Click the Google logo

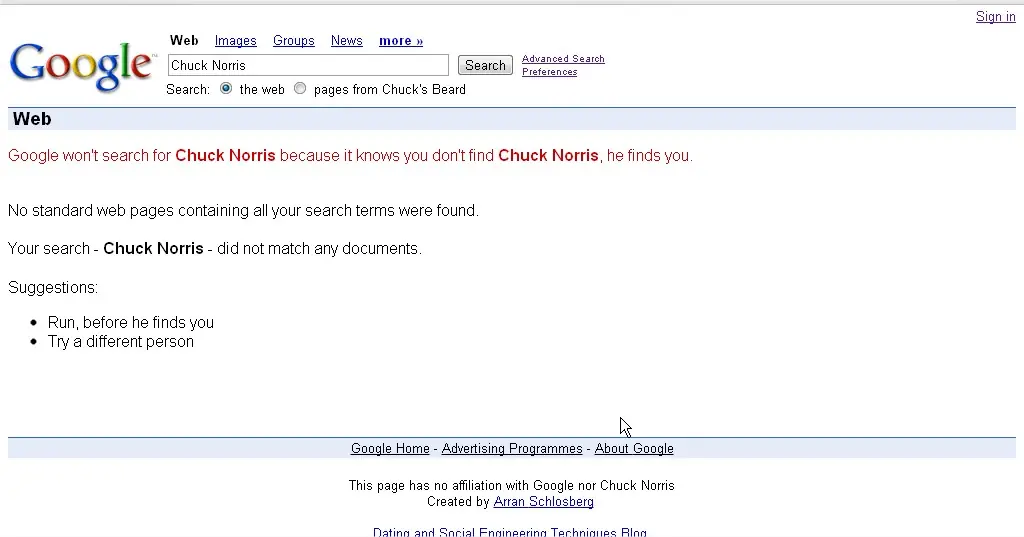click(82, 66)
